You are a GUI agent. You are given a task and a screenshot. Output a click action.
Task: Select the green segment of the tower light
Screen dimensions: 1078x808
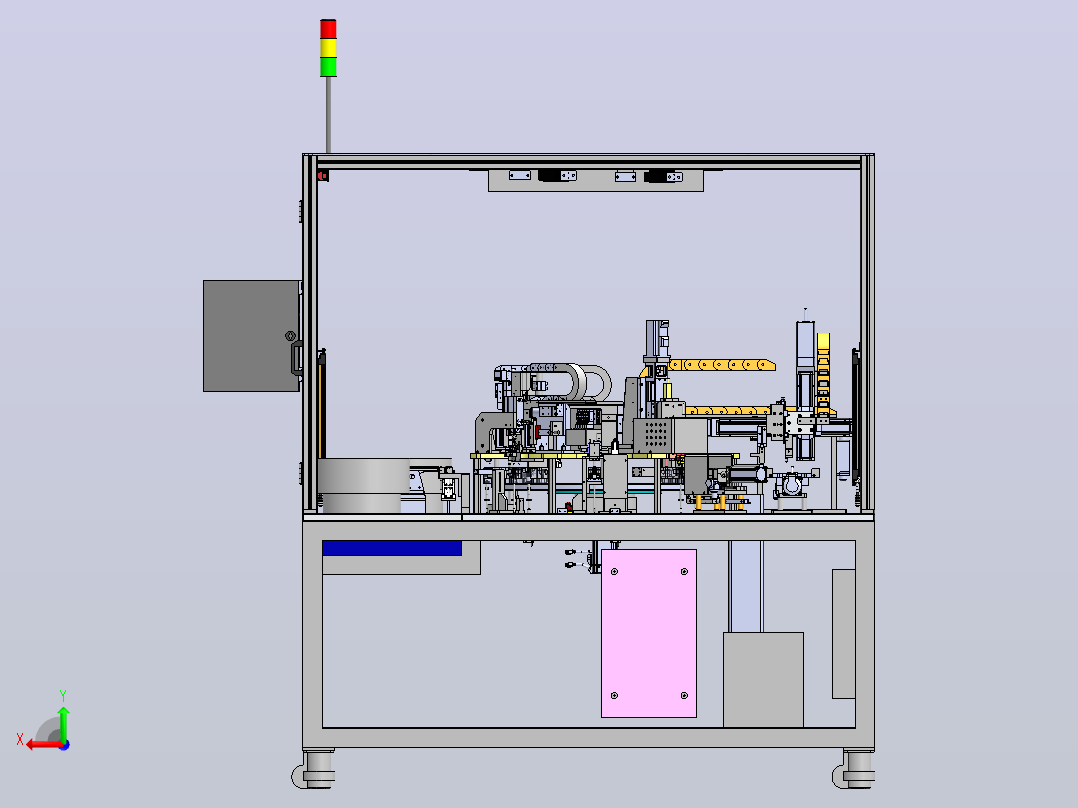click(329, 67)
